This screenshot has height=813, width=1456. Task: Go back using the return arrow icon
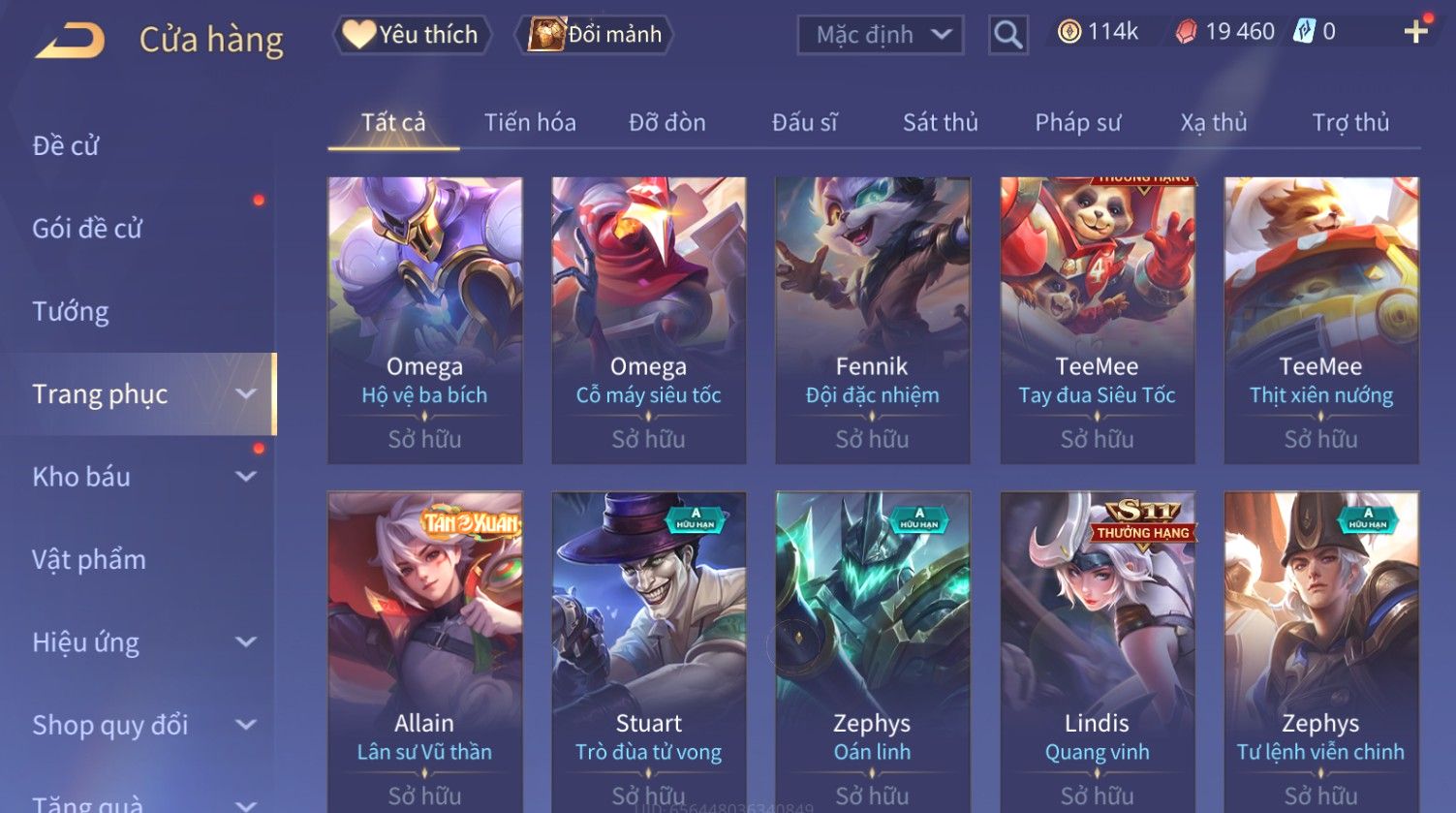tap(70, 41)
